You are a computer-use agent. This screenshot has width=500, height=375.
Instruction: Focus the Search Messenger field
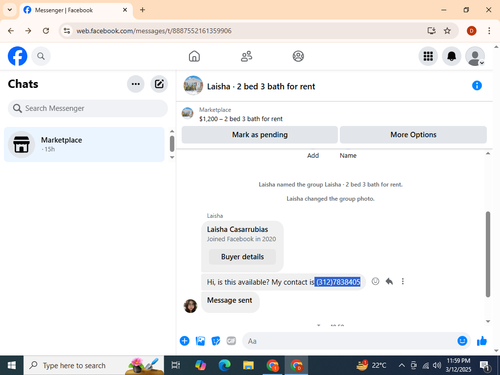click(88, 108)
